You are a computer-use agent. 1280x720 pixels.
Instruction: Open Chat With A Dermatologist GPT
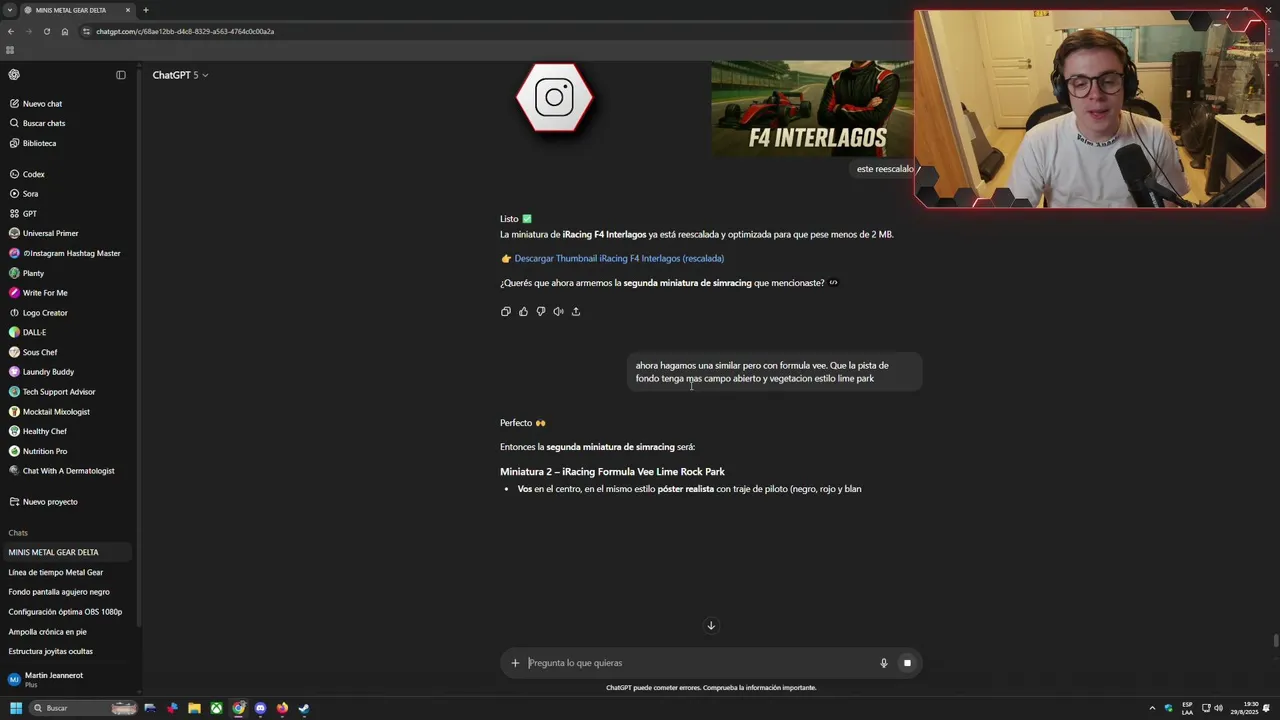pyautogui.click(x=68, y=471)
